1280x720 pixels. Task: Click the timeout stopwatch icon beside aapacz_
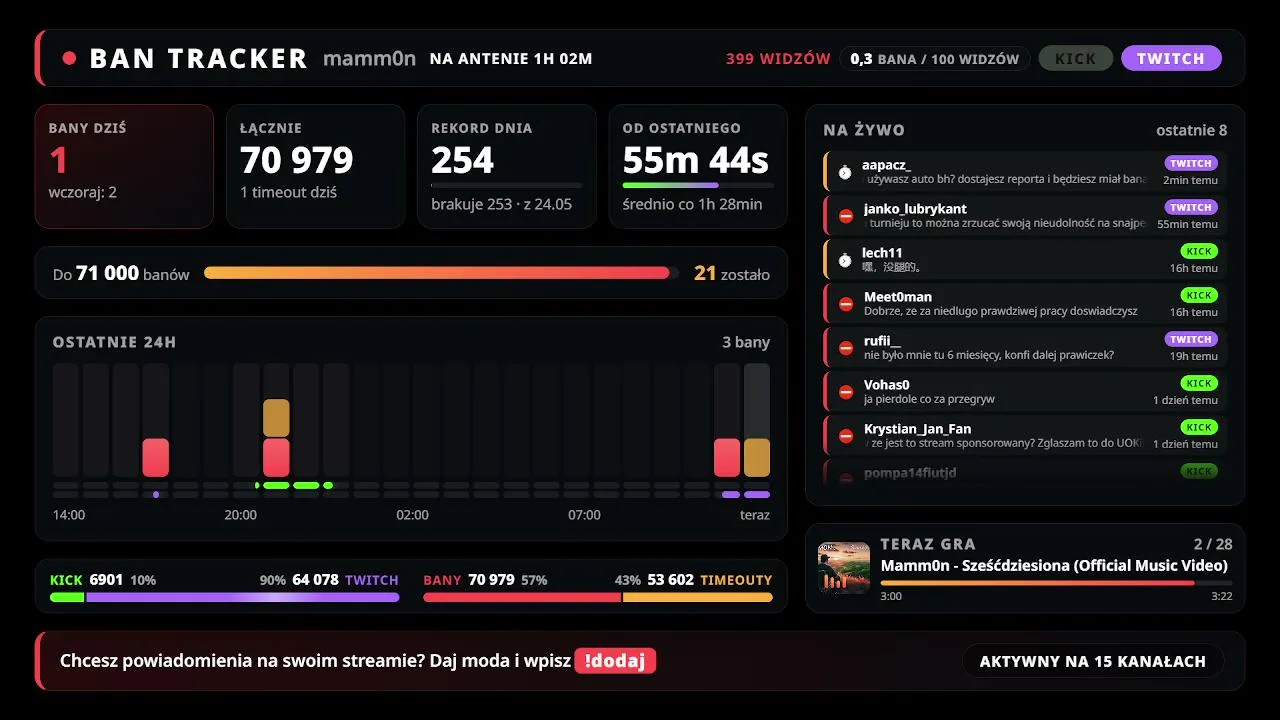click(x=845, y=172)
